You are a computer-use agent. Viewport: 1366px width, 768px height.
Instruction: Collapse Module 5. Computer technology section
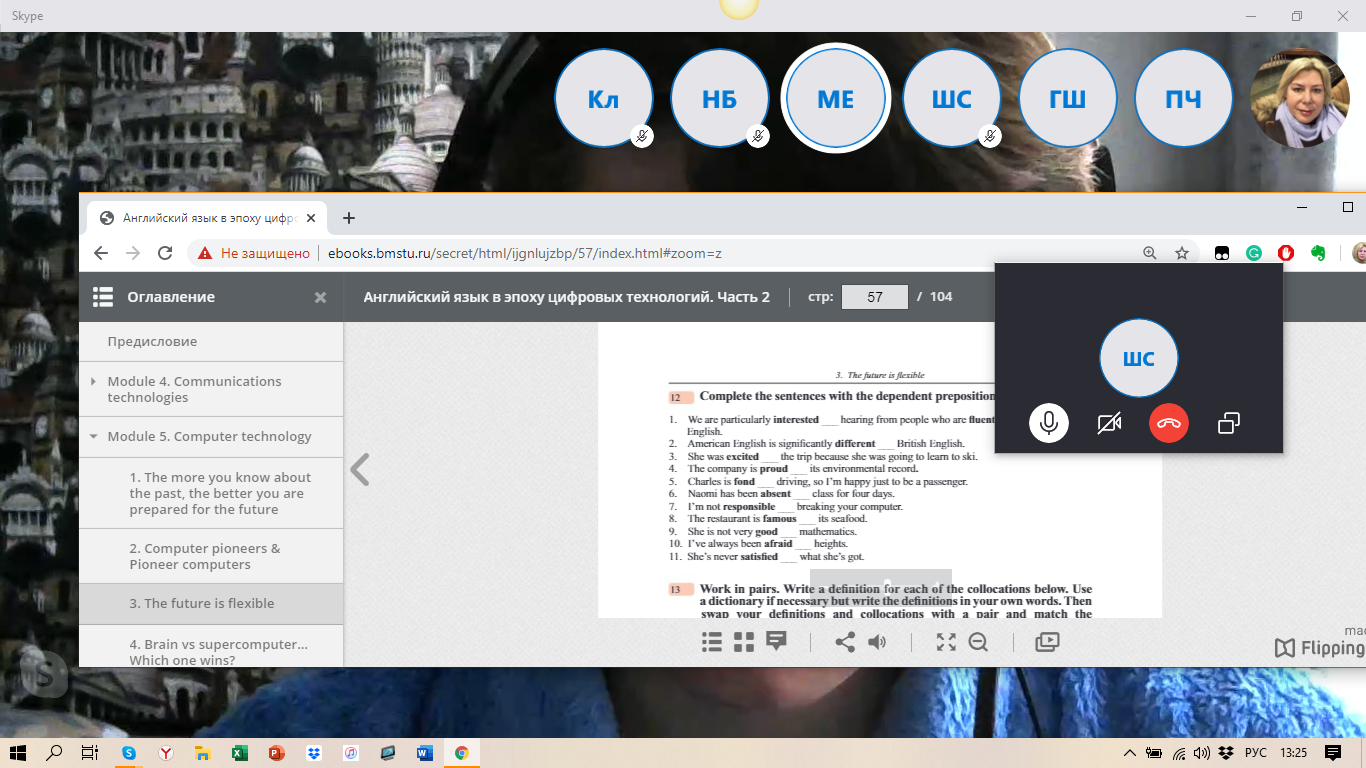pyautogui.click(x=94, y=436)
